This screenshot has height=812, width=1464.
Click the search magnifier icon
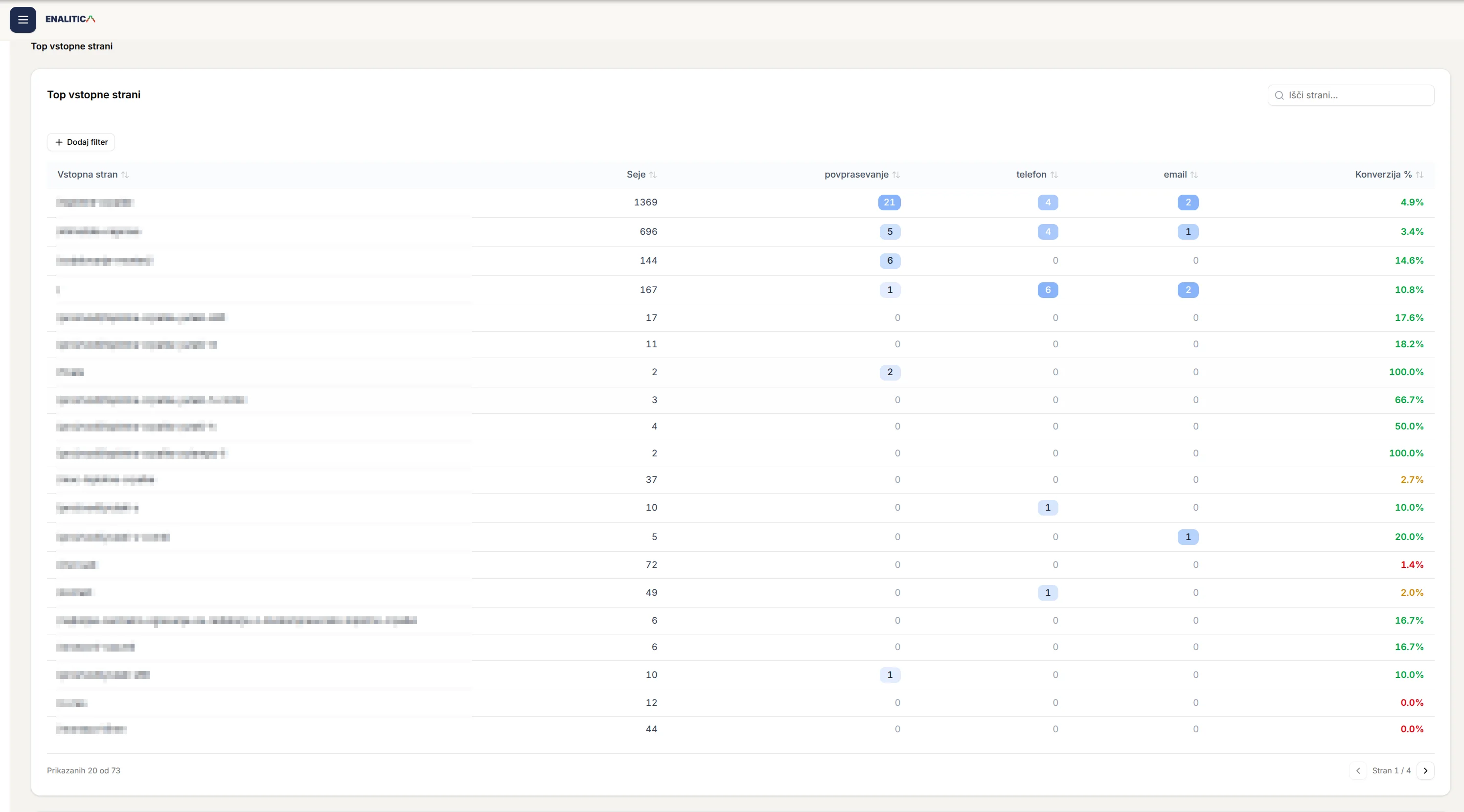[x=1280, y=95]
